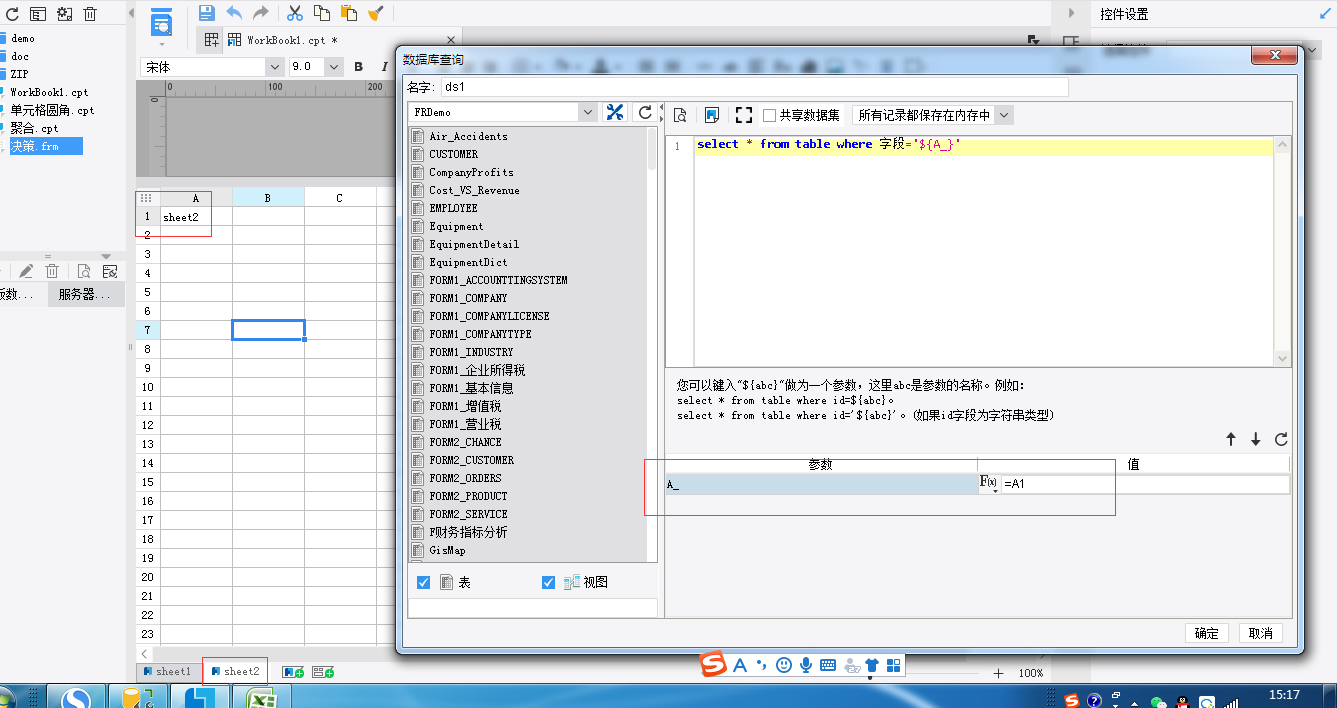This screenshot has width=1337, height=708.
Task: Expand the SQL editor to fullscreen
Action: (743, 115)
